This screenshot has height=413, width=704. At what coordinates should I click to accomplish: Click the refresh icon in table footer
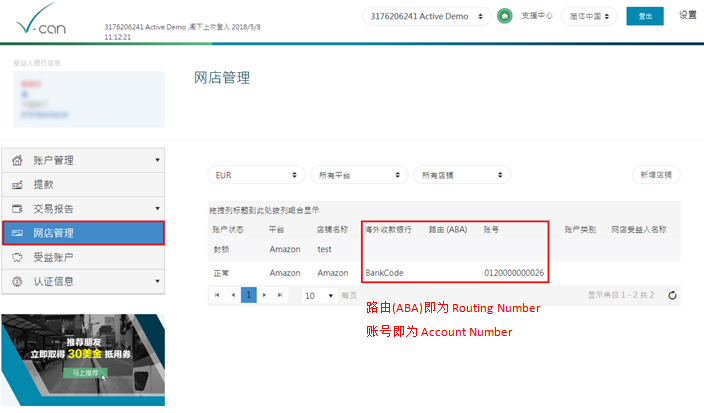coord(672,295)
